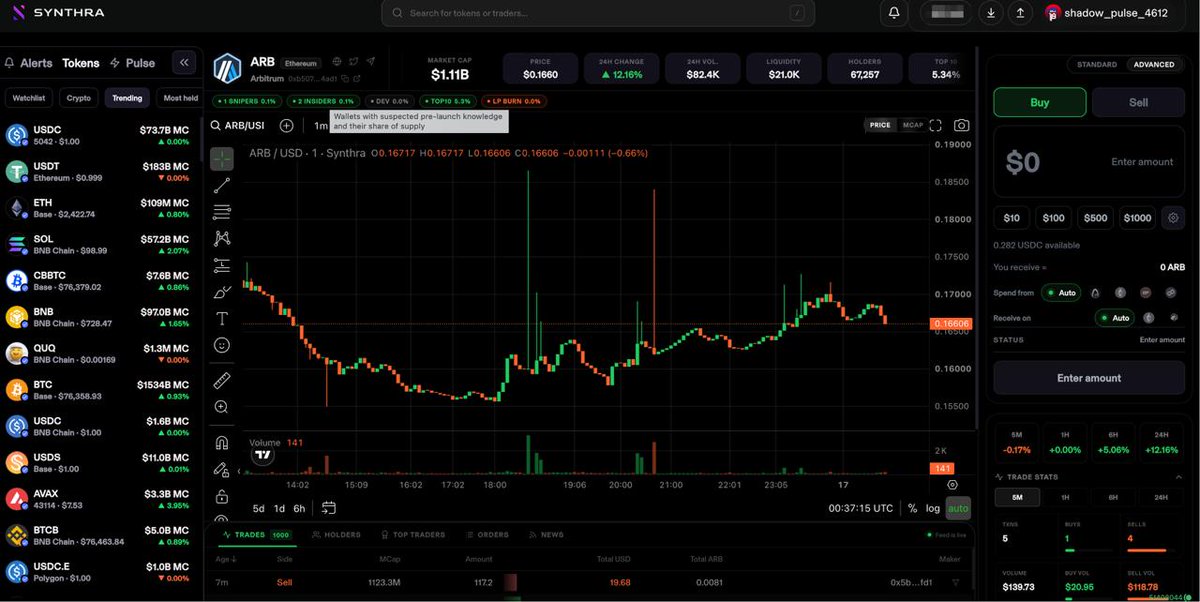
Task: Filter token list by Most held
Action: [x=180, y=98]
